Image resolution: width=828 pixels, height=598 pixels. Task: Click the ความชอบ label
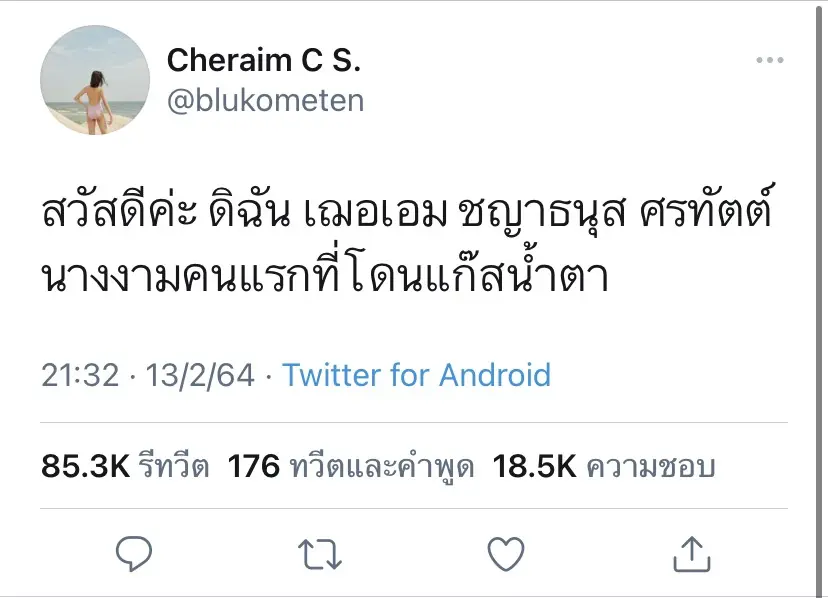click(x=650, y=467)
